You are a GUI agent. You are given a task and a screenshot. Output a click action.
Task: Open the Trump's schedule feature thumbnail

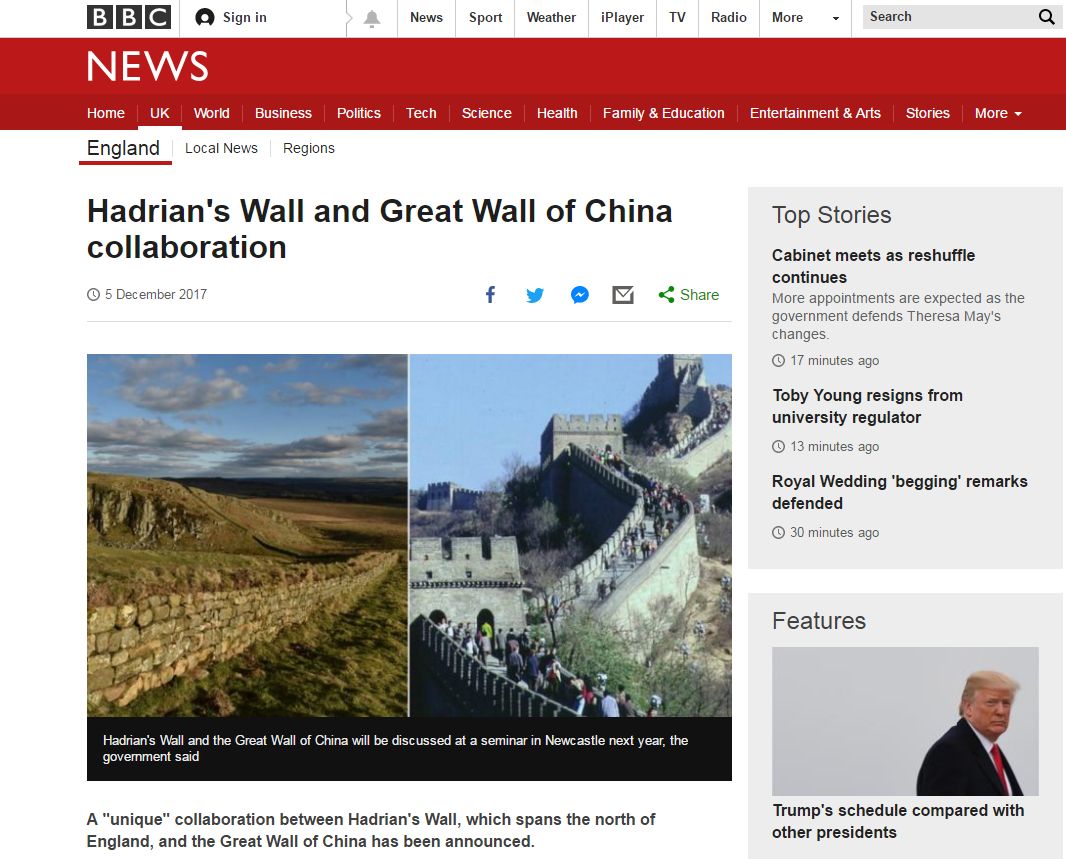tap(905, 721)
